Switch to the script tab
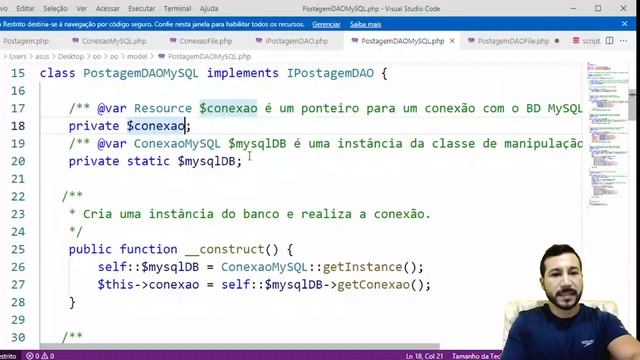This screenshot has height=360, width=640. pos(591,41)
